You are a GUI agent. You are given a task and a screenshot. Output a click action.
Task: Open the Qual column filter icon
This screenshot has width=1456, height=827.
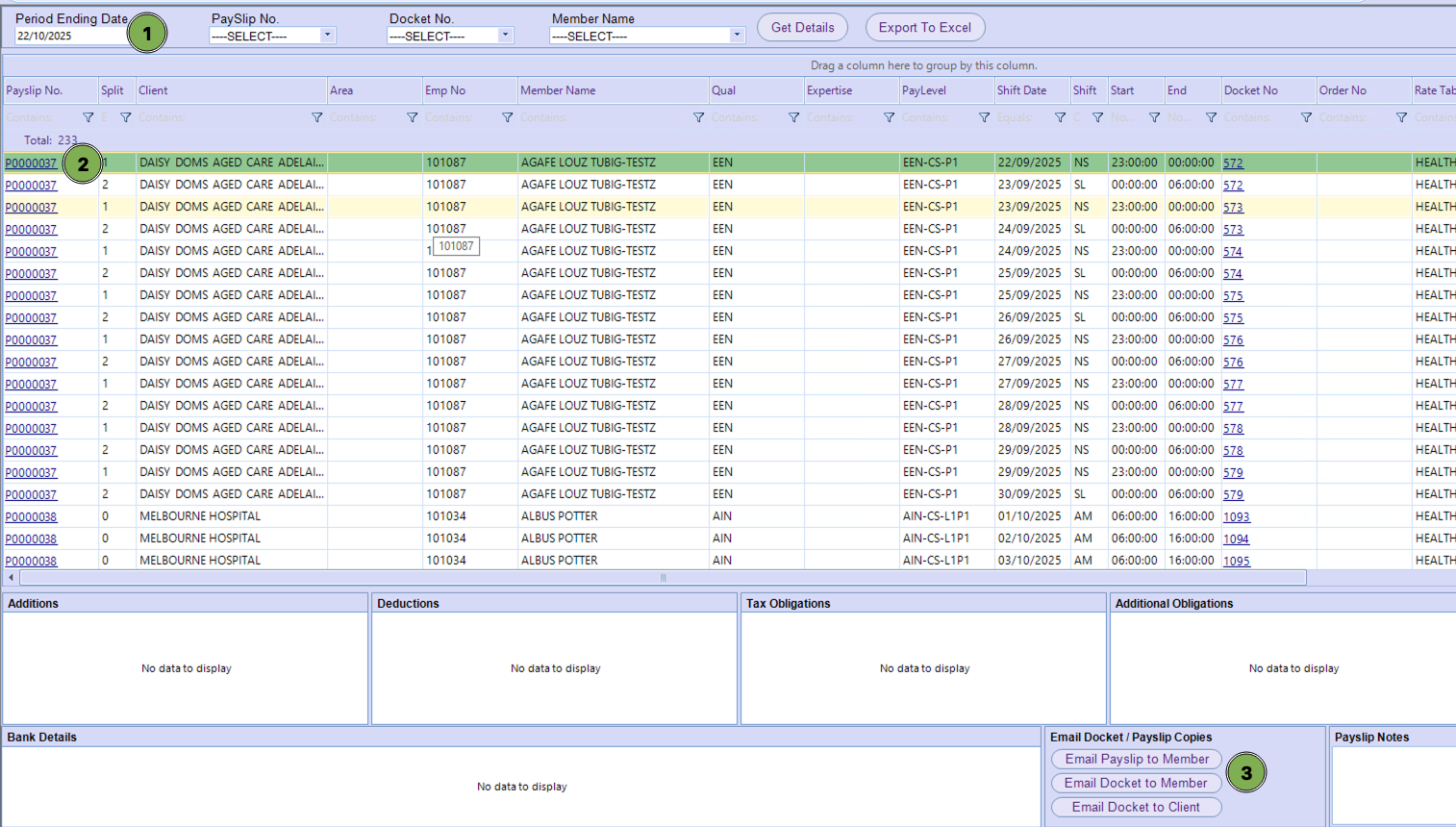[793, 117]
